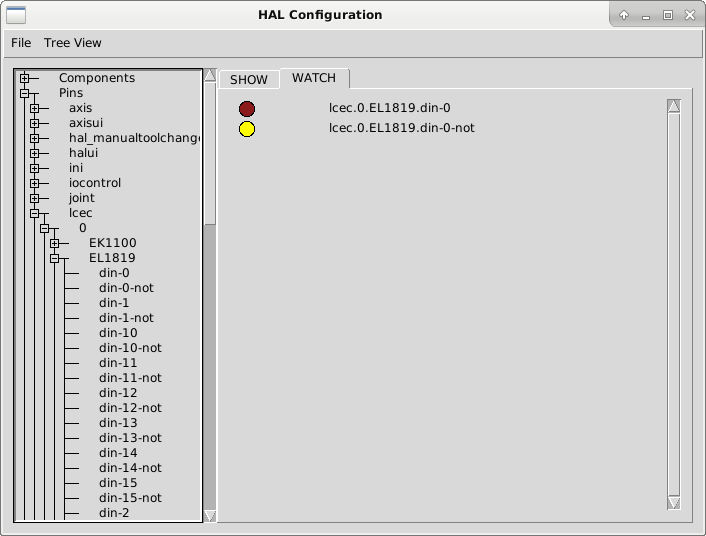The height and width of the screenshot is (536, 706).
Task: Select din-12 in the tree
Action: point(118,393)
